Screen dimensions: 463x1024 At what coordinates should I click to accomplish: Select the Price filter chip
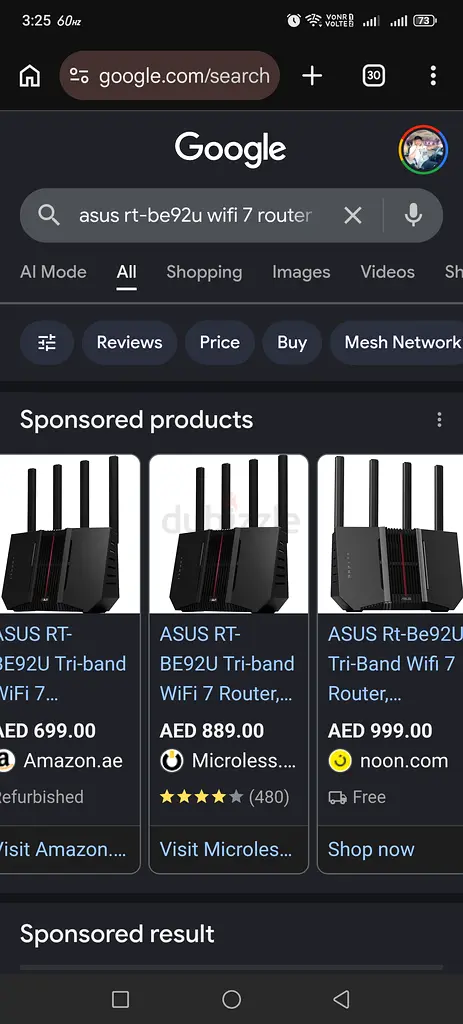click(x=219, y=342)
